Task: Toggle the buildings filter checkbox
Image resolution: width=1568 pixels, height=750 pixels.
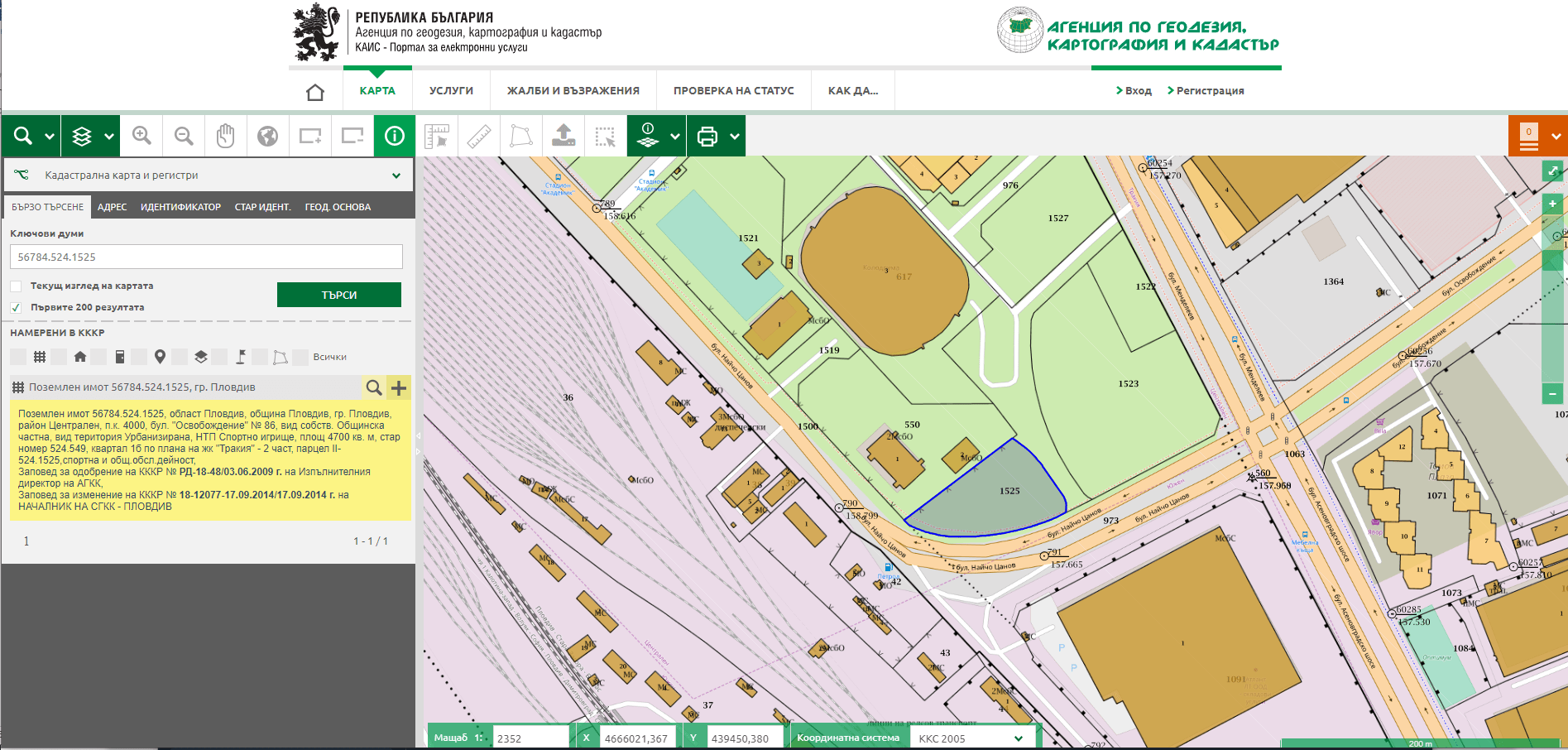Action: (58, 357)
